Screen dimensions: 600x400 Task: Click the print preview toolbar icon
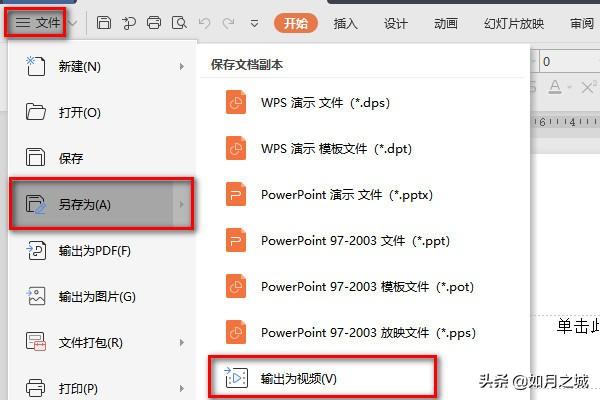click(x=179, y=23)
